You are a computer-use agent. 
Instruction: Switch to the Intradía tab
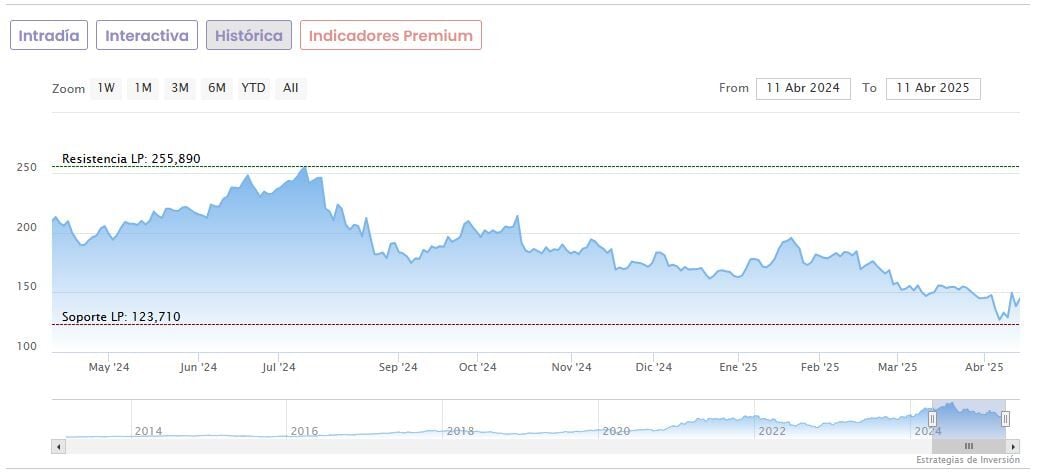click(x=49, y=35)
